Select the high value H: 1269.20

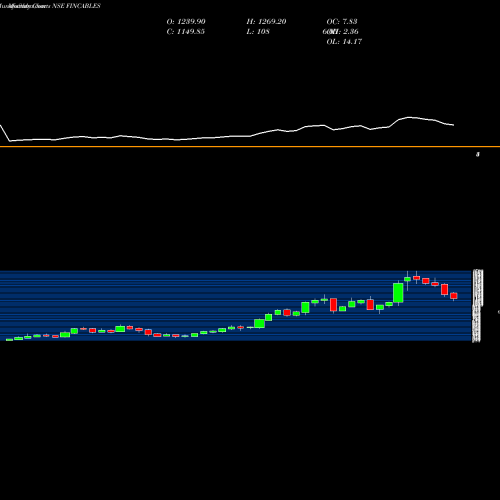(x=266, y=22)
